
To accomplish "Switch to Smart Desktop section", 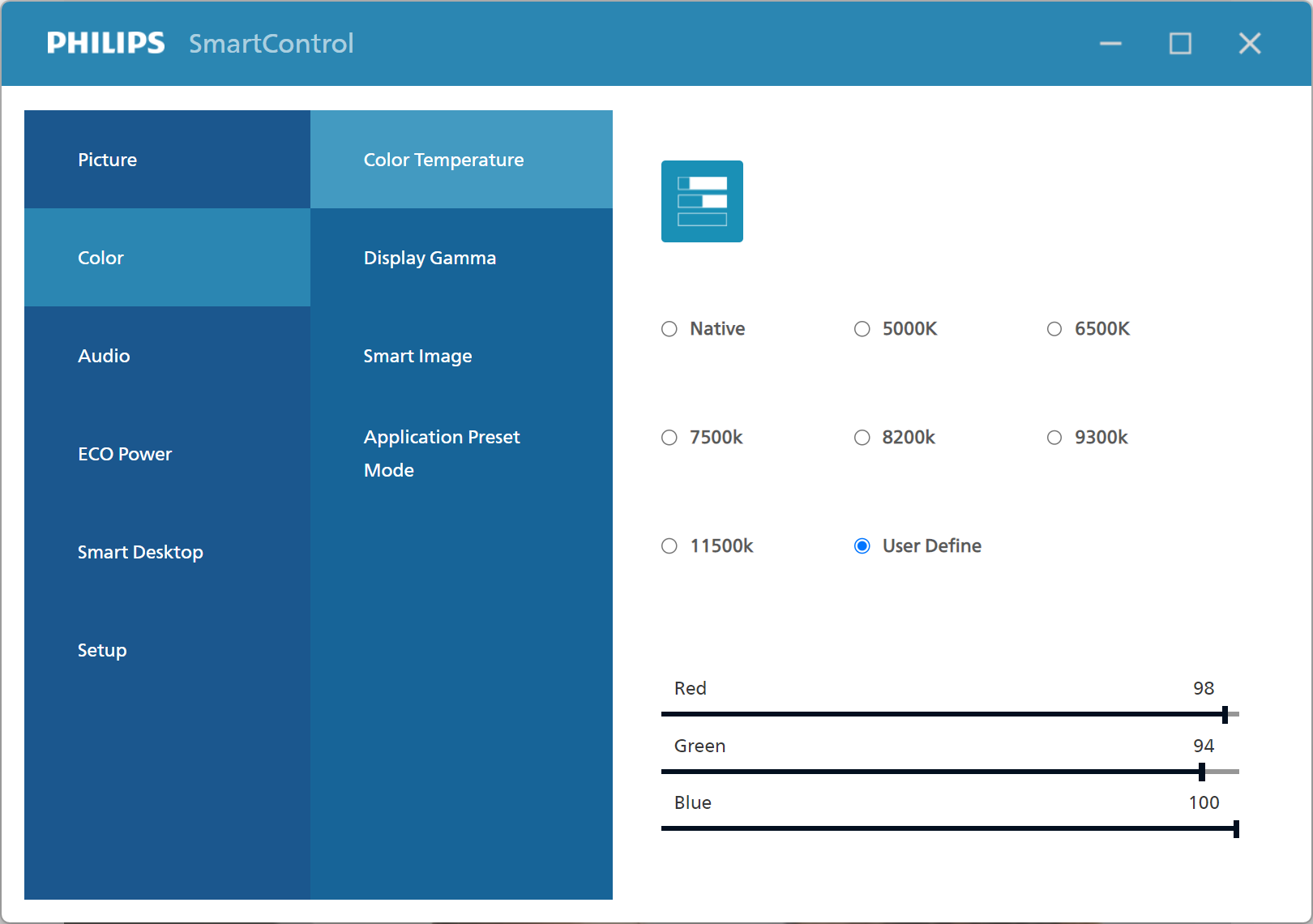I will pos(140,552).
